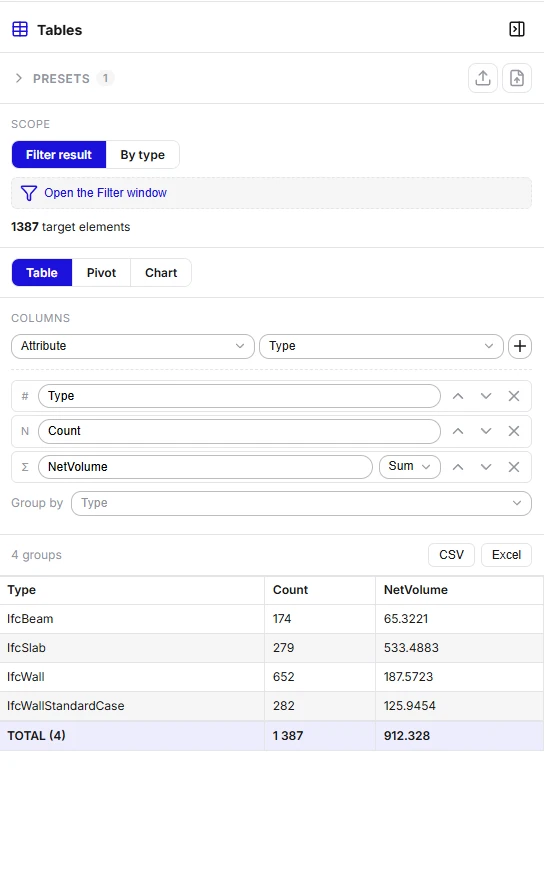The height and width of the screenshot is (883, 544).
Task: Click the filter funnel icon
Action: pyautogui.click(x=29, y=193)
